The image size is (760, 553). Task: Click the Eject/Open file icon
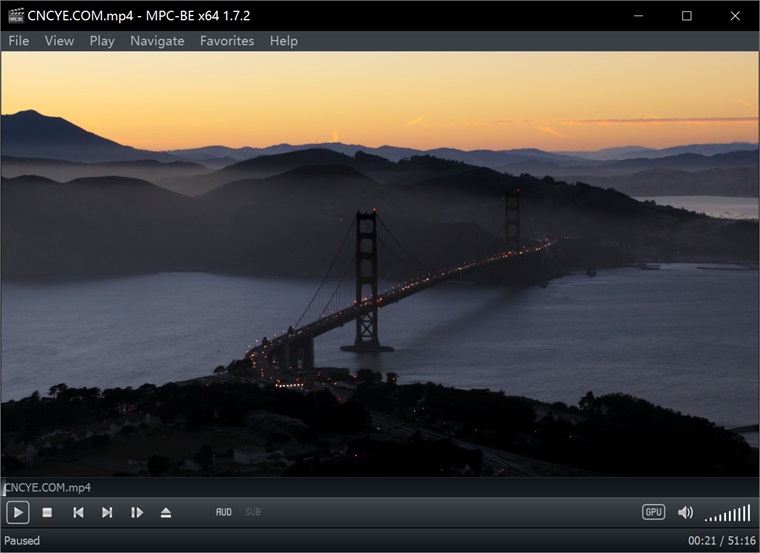coord(166,513)
